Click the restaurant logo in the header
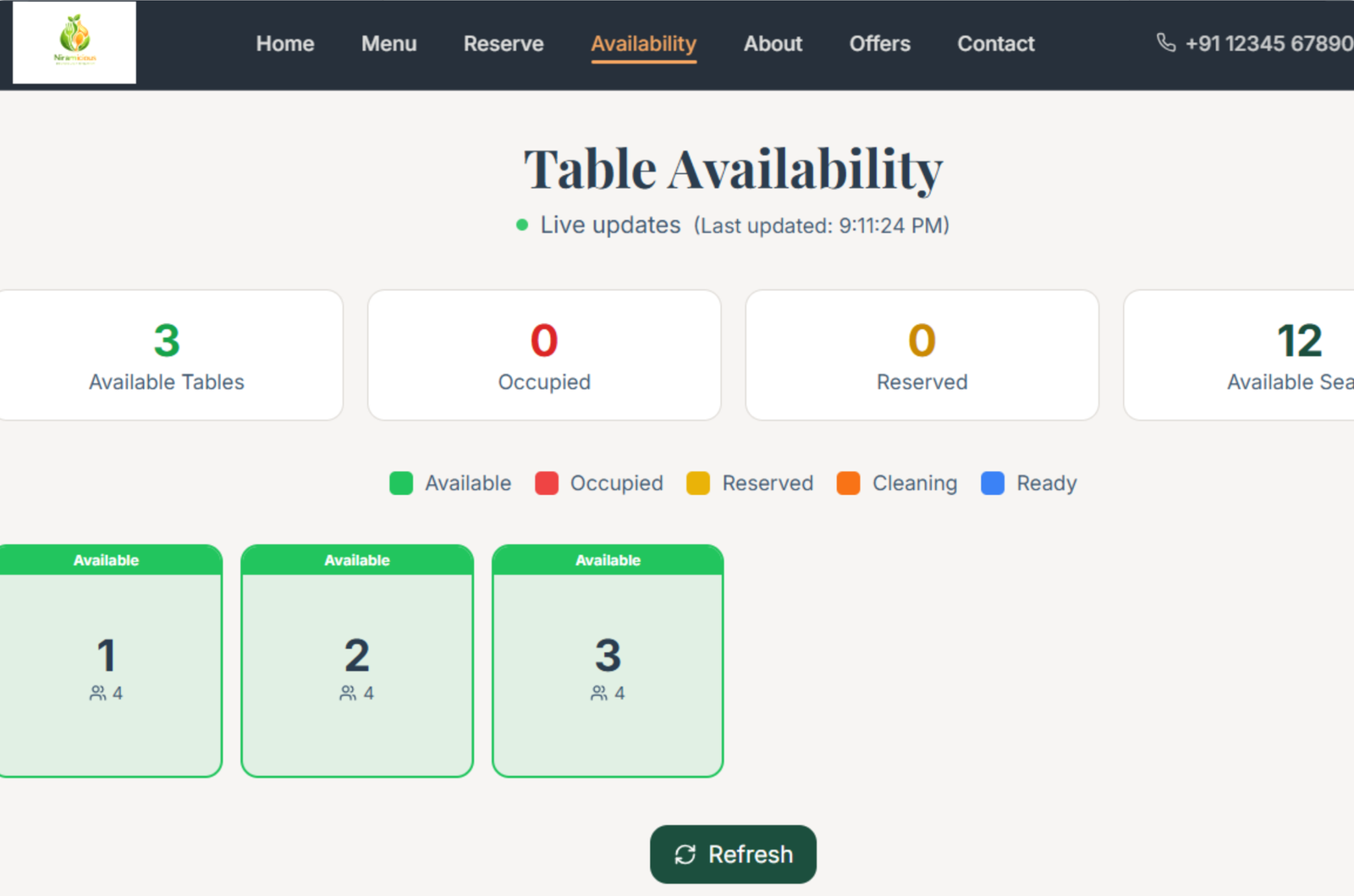The height and width of the screenshot is (896, 1354). pyautogui.click(x=74, y=42)
